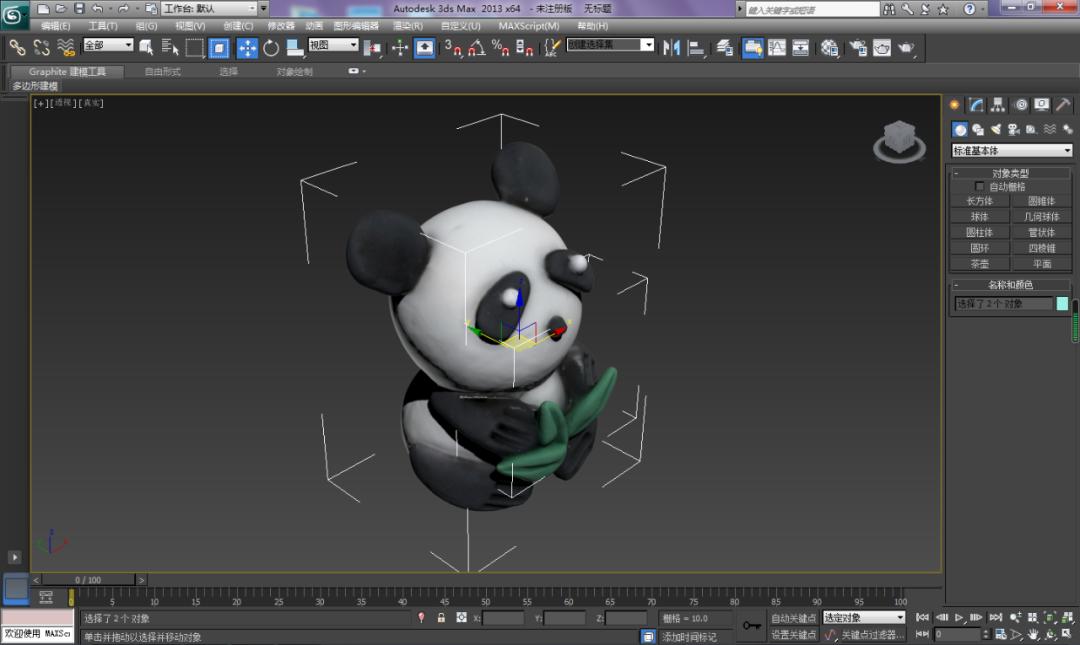Open the 标准基本体 primitives dropdown

[1010, 148]
